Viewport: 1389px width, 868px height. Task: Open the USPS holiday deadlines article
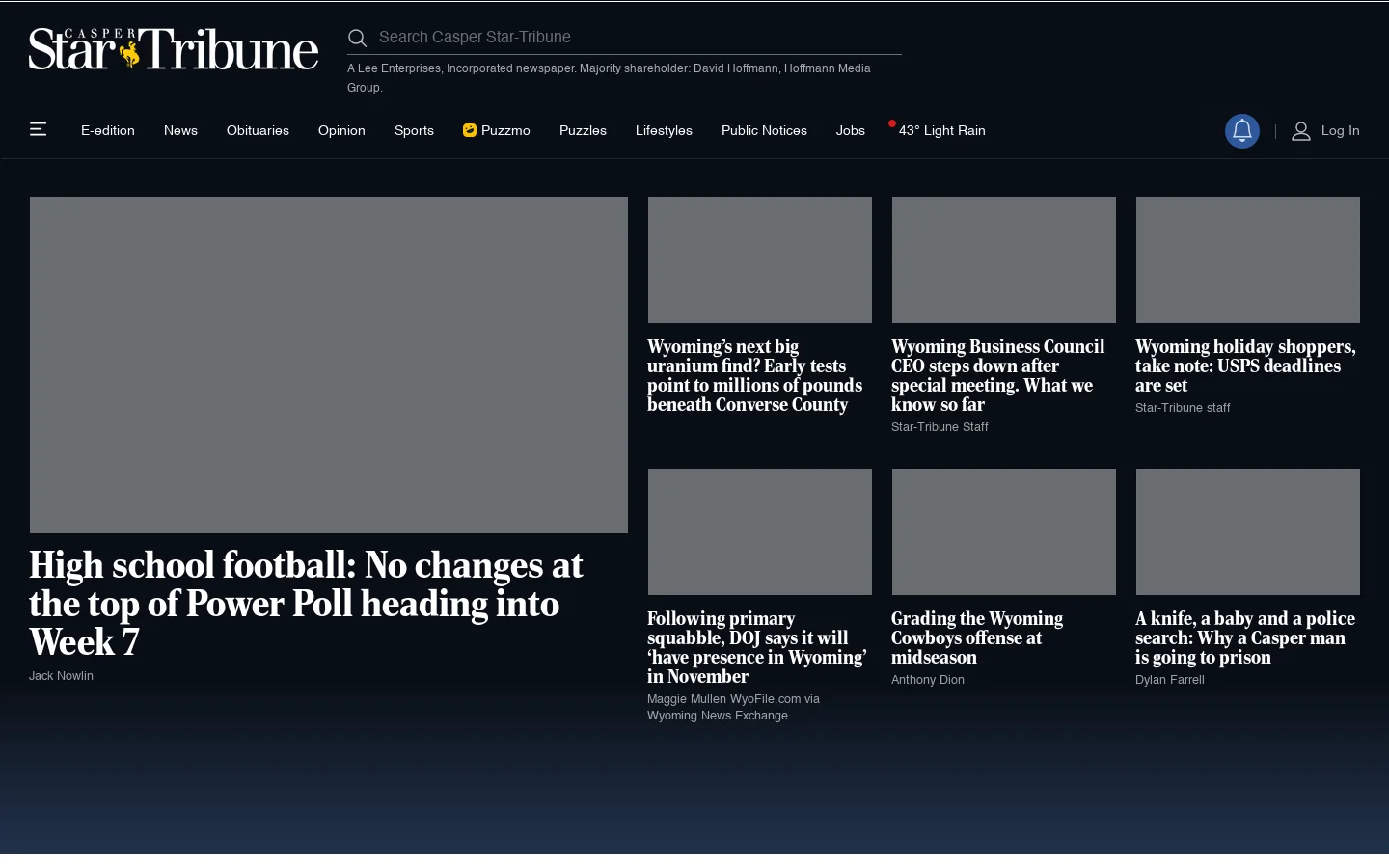coord(1245,366)
